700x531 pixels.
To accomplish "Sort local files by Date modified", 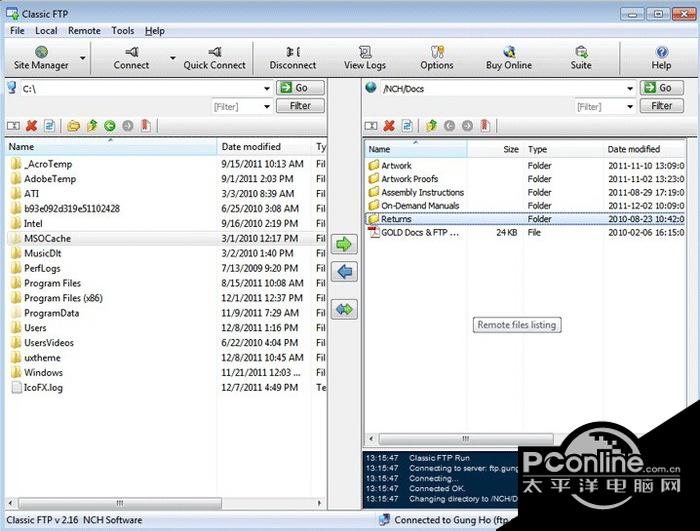I will pyautogui.click(x=265, y=146).
